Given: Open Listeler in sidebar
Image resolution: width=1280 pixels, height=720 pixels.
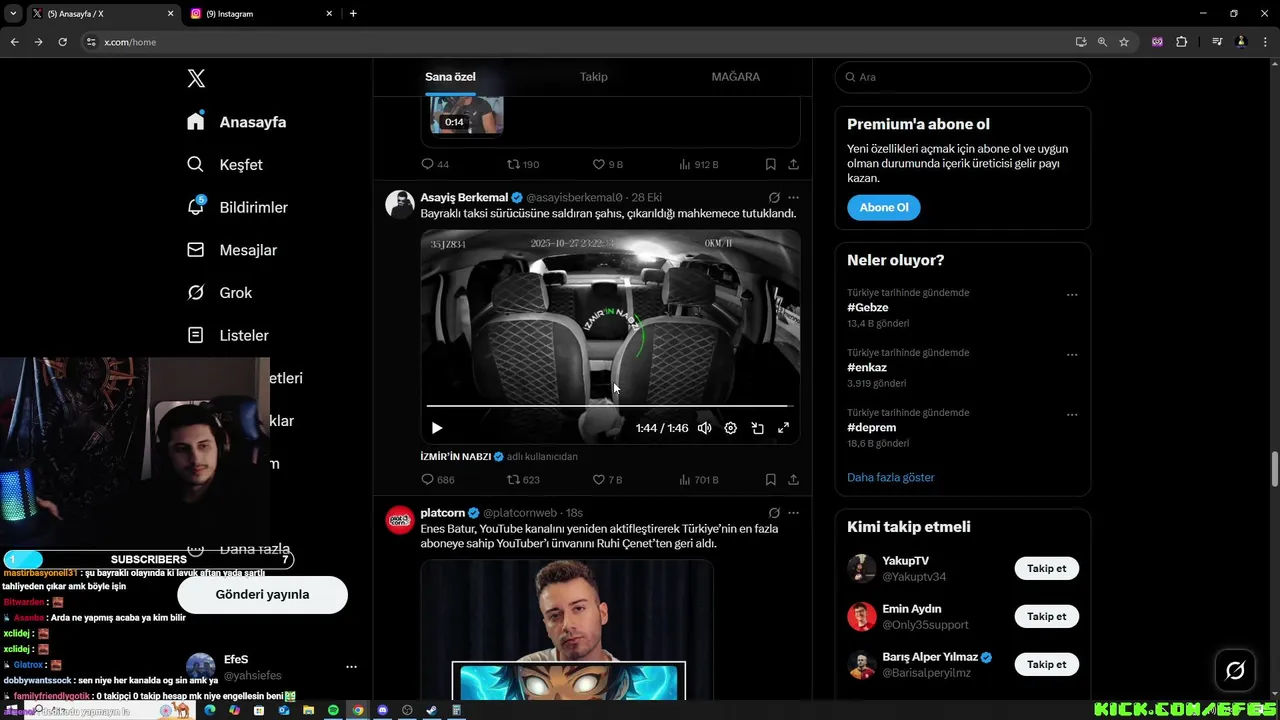Looking at the screenshot, I should pyautogui.click(x=228, y=335).
